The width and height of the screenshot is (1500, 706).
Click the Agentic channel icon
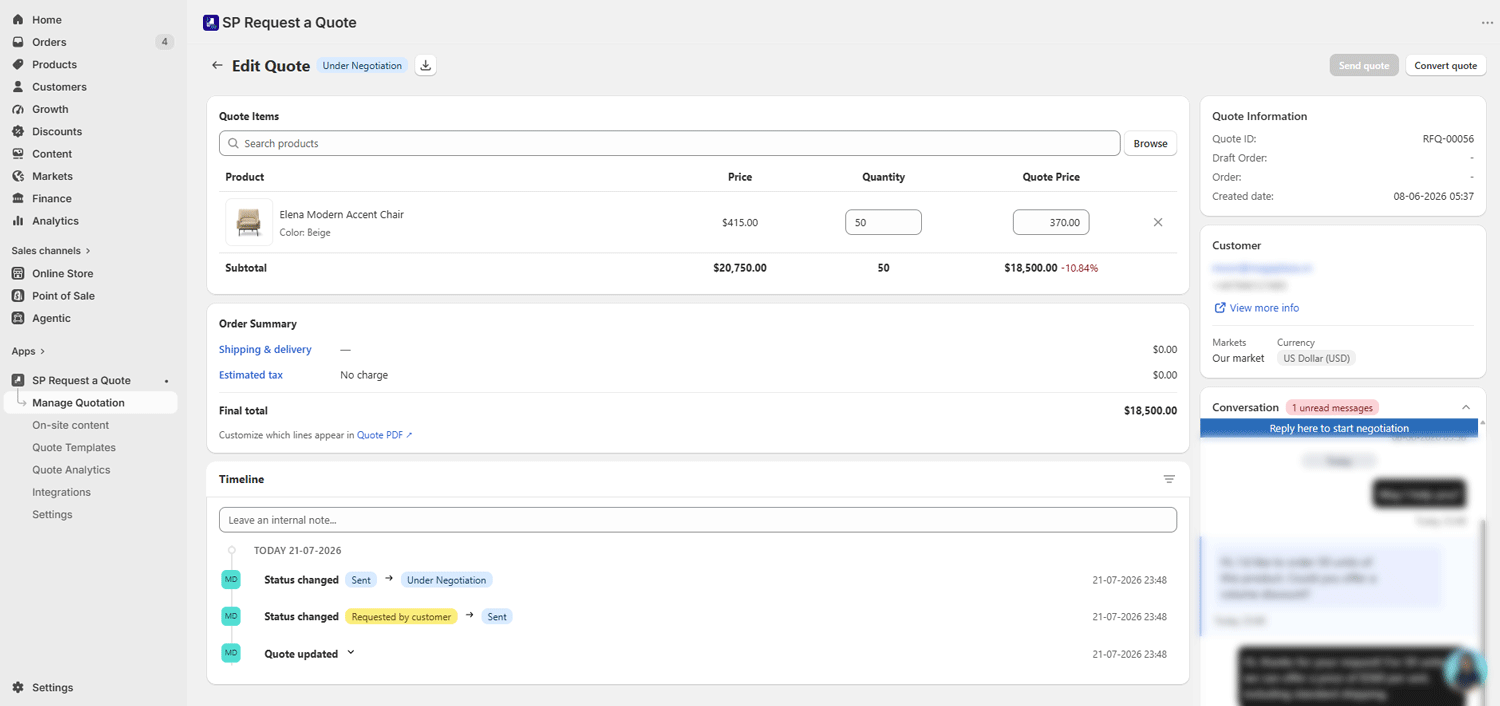(x=18, y=318)
